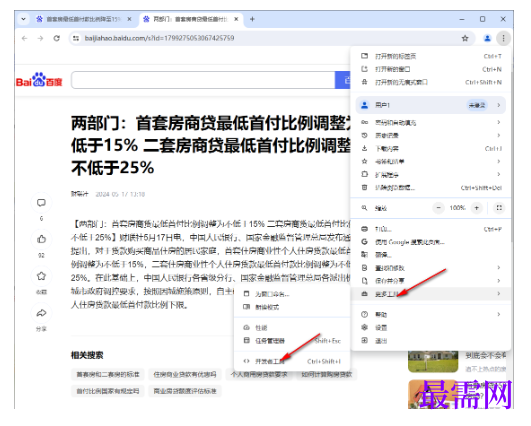Go forward with the forward arrow
The image size is (531, 426).
40,38
